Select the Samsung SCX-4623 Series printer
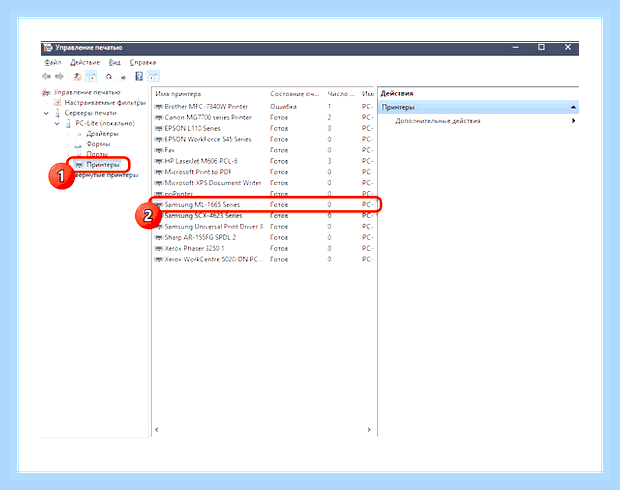This screenshot has height=490, width=620. 263,216
